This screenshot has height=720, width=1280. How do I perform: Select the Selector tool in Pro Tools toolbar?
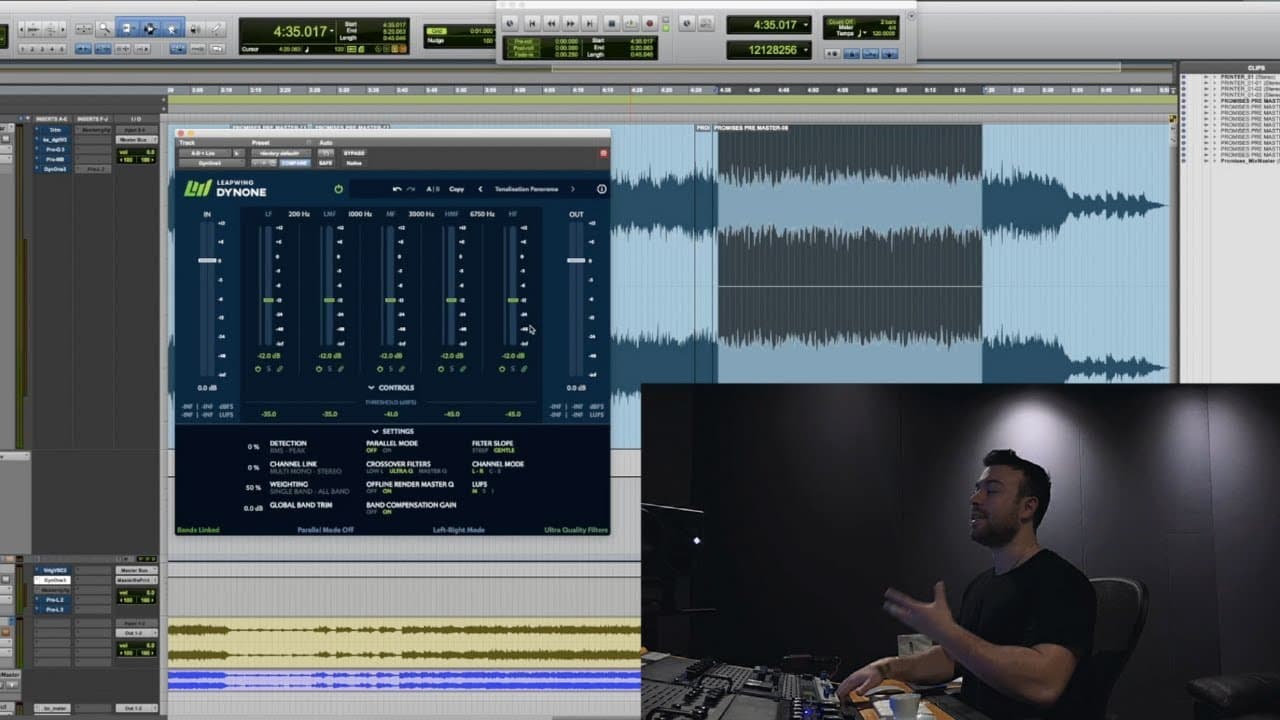click(x=149, y=29)
